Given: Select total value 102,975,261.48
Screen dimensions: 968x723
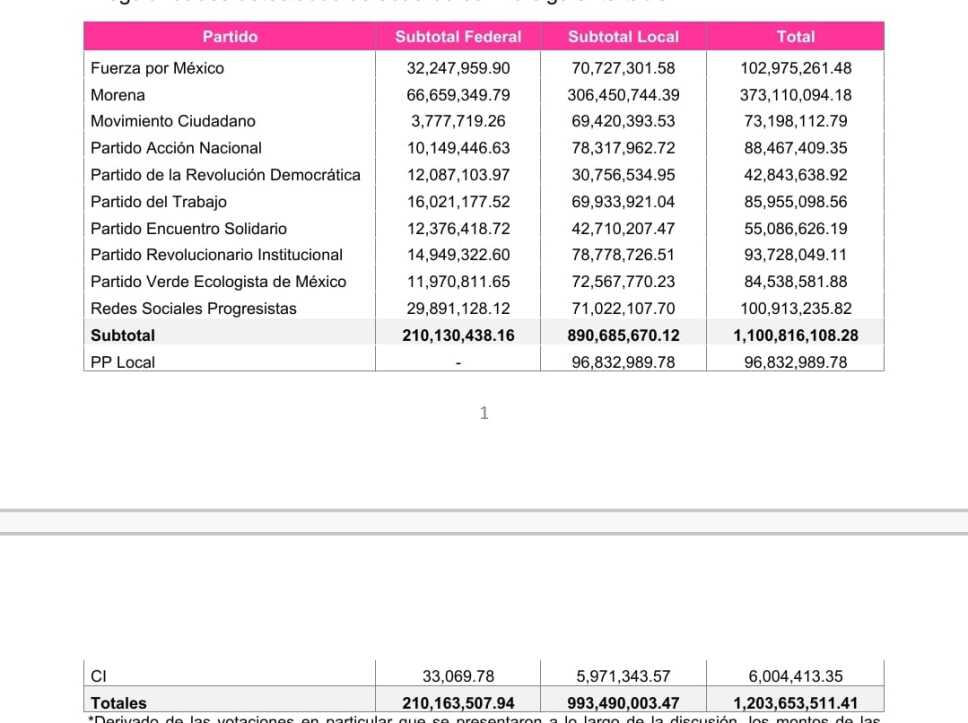Looking at the screenshot, I should tap(796, 68).
